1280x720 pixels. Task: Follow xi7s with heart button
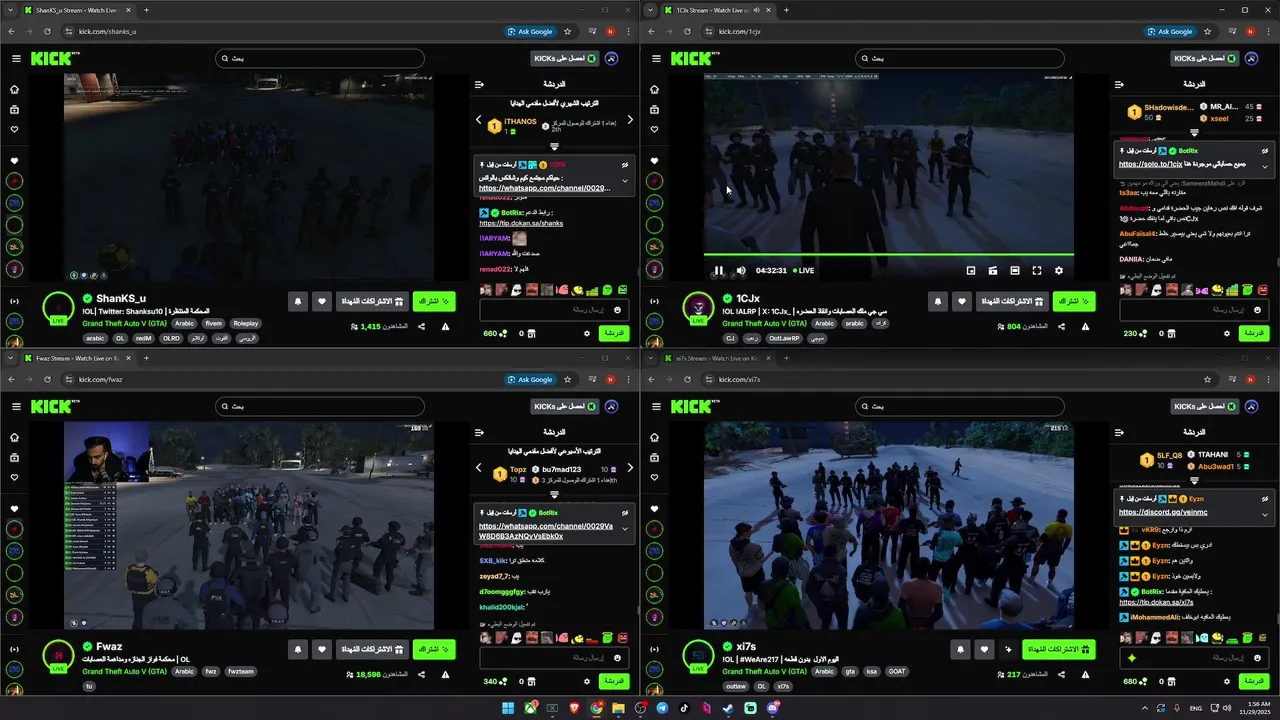click(984, 649)
